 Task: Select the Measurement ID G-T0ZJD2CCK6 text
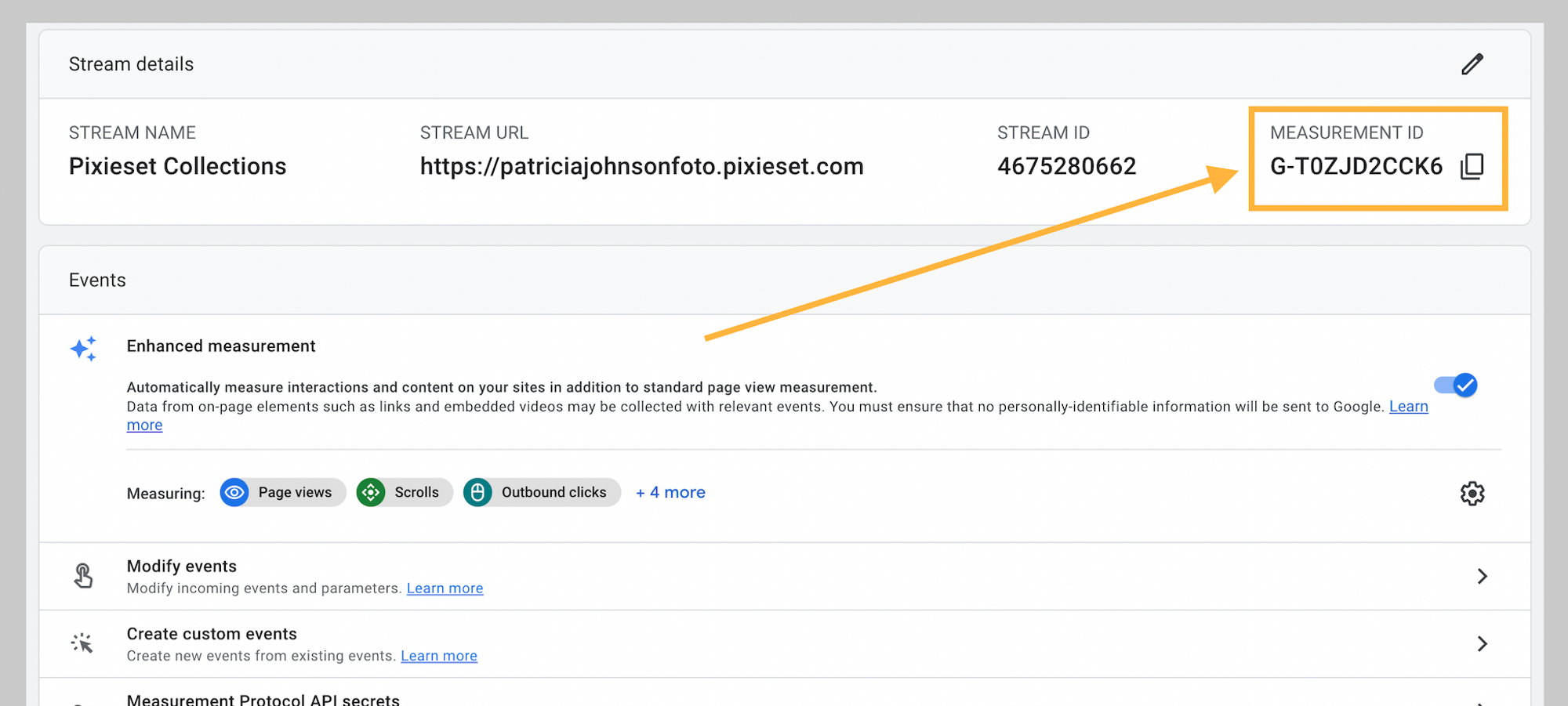pyautogui.click(x=1356, y=166)
